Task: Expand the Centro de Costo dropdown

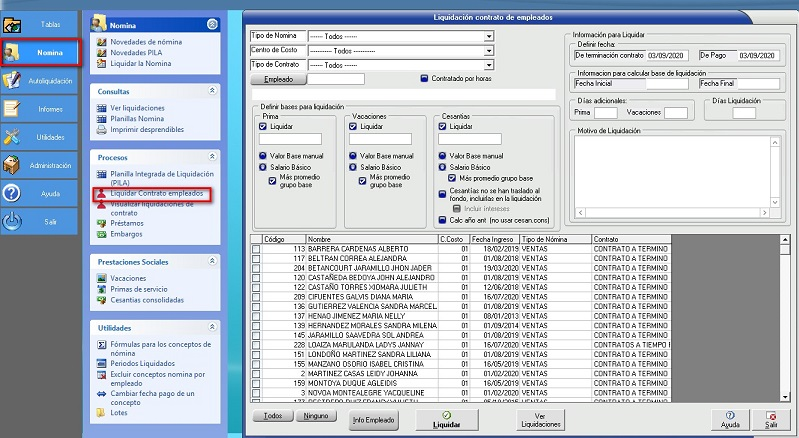Action: click(489, 50)
